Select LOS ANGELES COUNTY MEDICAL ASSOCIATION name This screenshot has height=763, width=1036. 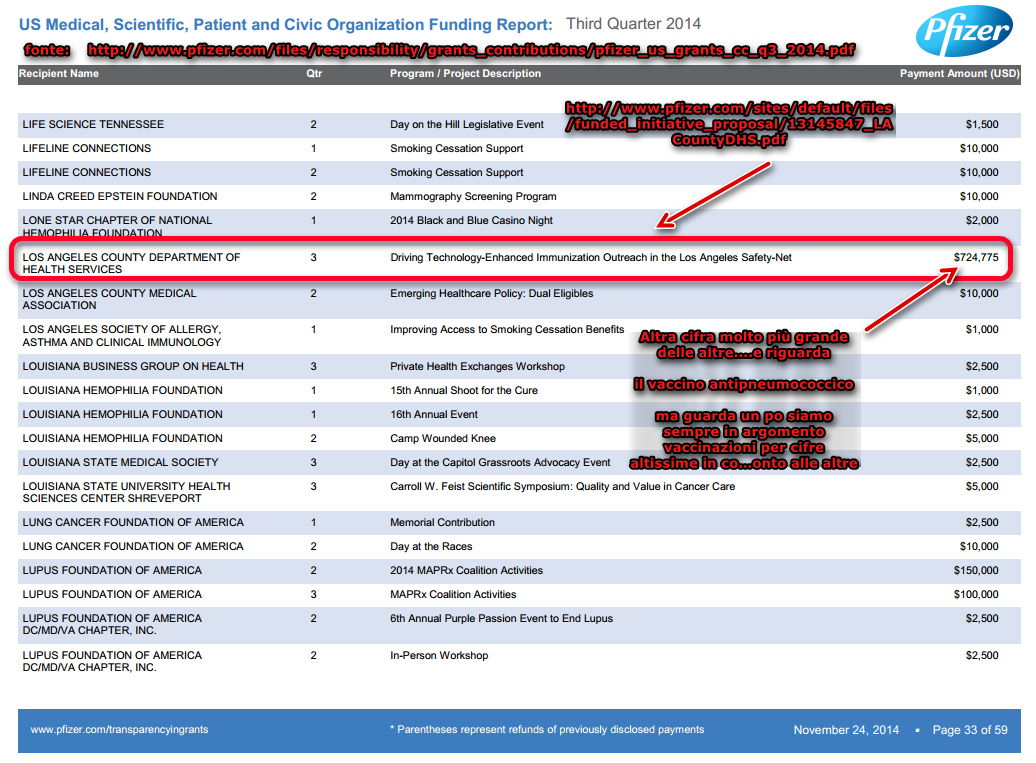tap(109, 299)
